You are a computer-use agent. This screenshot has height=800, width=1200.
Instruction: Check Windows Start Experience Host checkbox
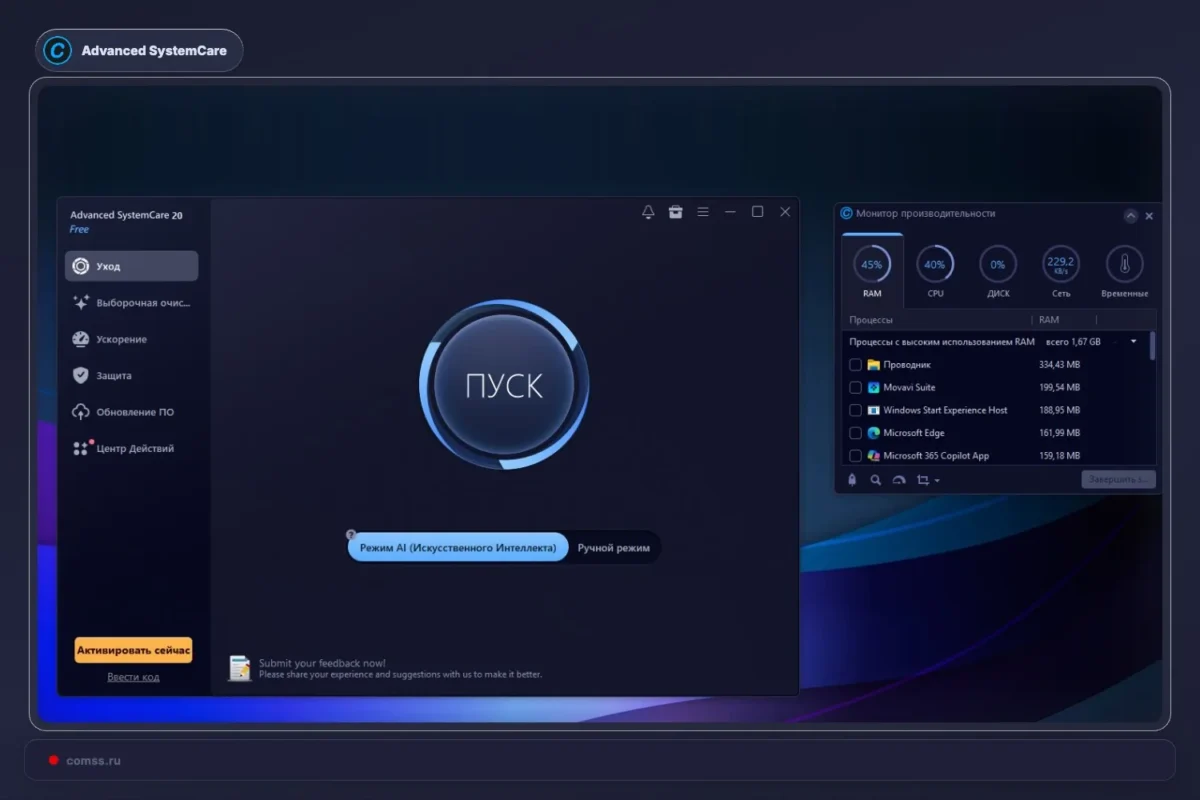[x=855, y=410]
